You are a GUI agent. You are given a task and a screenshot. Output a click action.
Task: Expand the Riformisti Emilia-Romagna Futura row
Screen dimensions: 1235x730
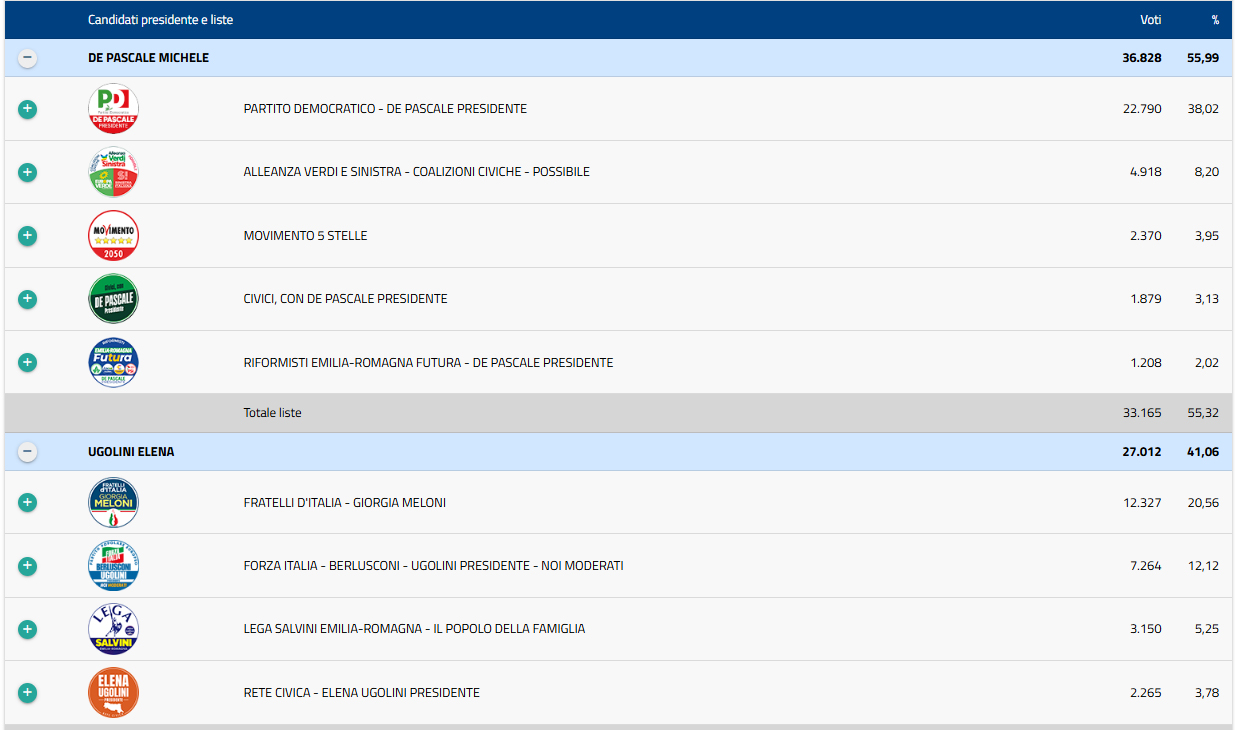coord(28,363)
